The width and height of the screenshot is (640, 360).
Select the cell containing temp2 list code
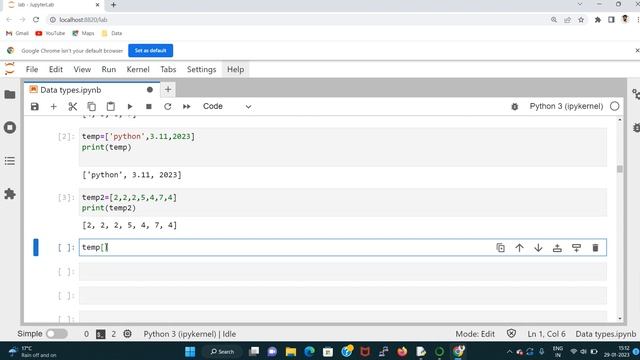(x=343, y=202)
